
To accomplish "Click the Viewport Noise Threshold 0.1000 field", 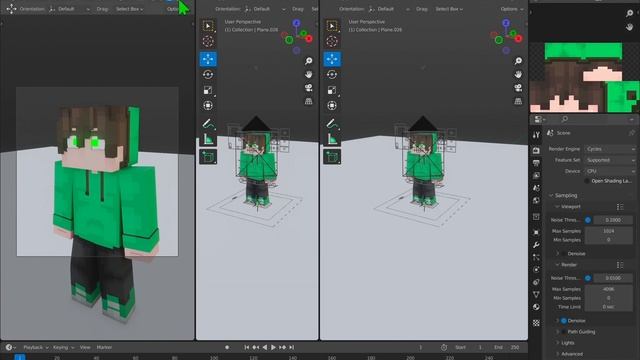I will 613,220.
